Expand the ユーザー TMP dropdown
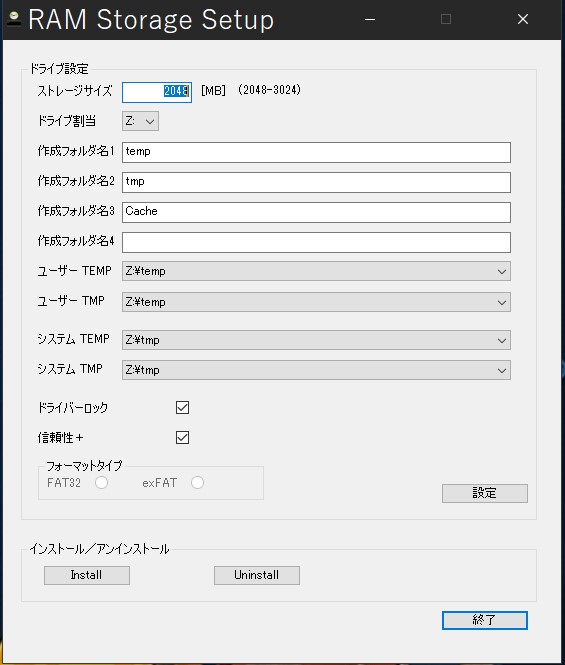The width and height of the screenshot is (565, 665). [316, 302]
